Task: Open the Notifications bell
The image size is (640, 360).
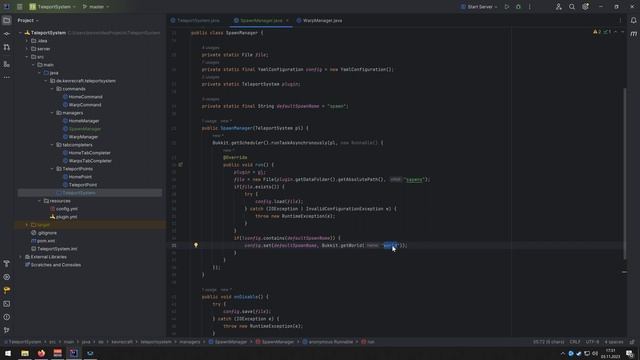Action: (633, 20)
